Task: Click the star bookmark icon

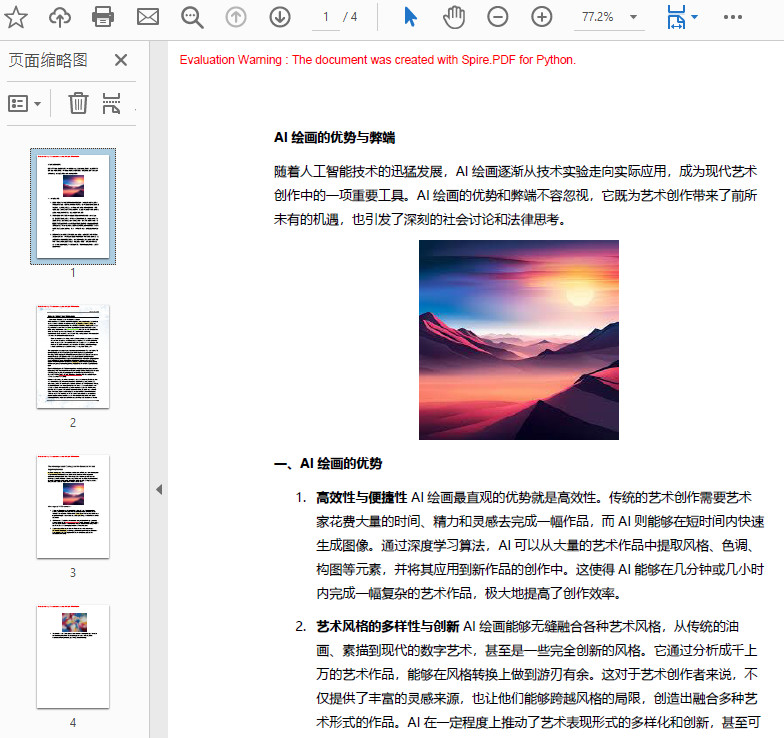Action: (16, 17)
